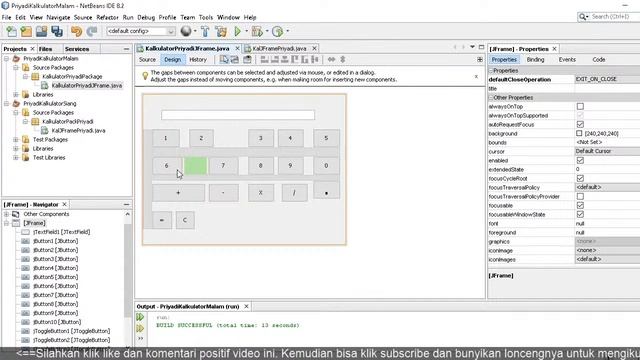Click the background color swatch [240,240,240]
640x360 pixels.
tap(579, 133)
